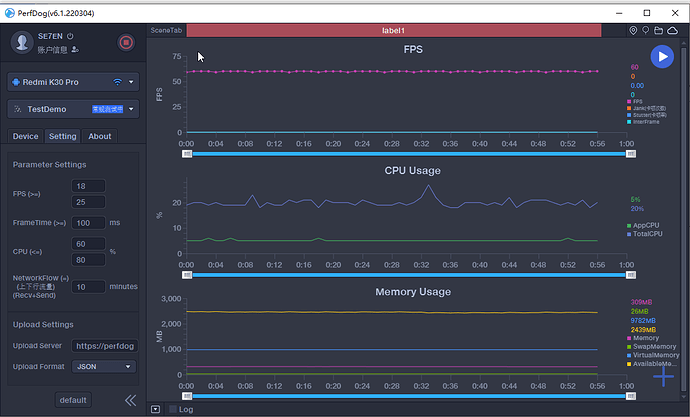Toggle Stutter series in FPS legend

point(646,115)
